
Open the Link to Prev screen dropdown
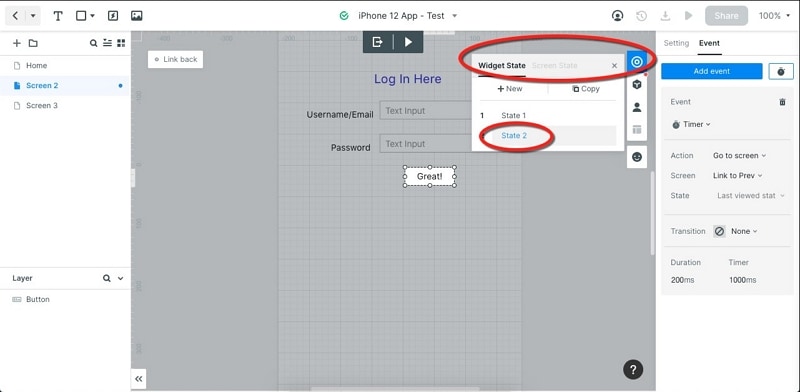click(x=738, y=176)
